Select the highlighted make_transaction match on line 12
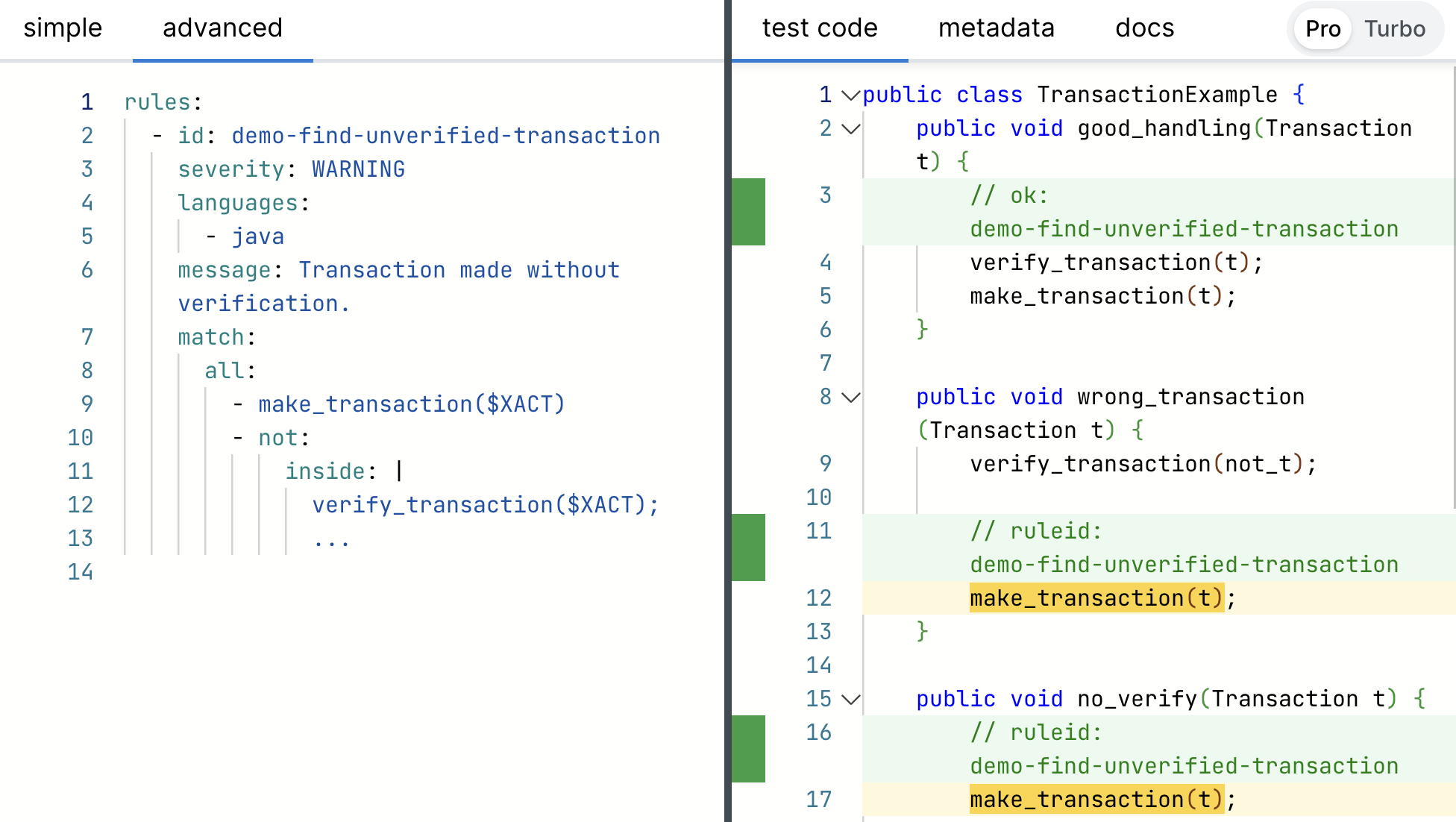This screenshot has width=1456, height=822. [x=1095, y=597]
